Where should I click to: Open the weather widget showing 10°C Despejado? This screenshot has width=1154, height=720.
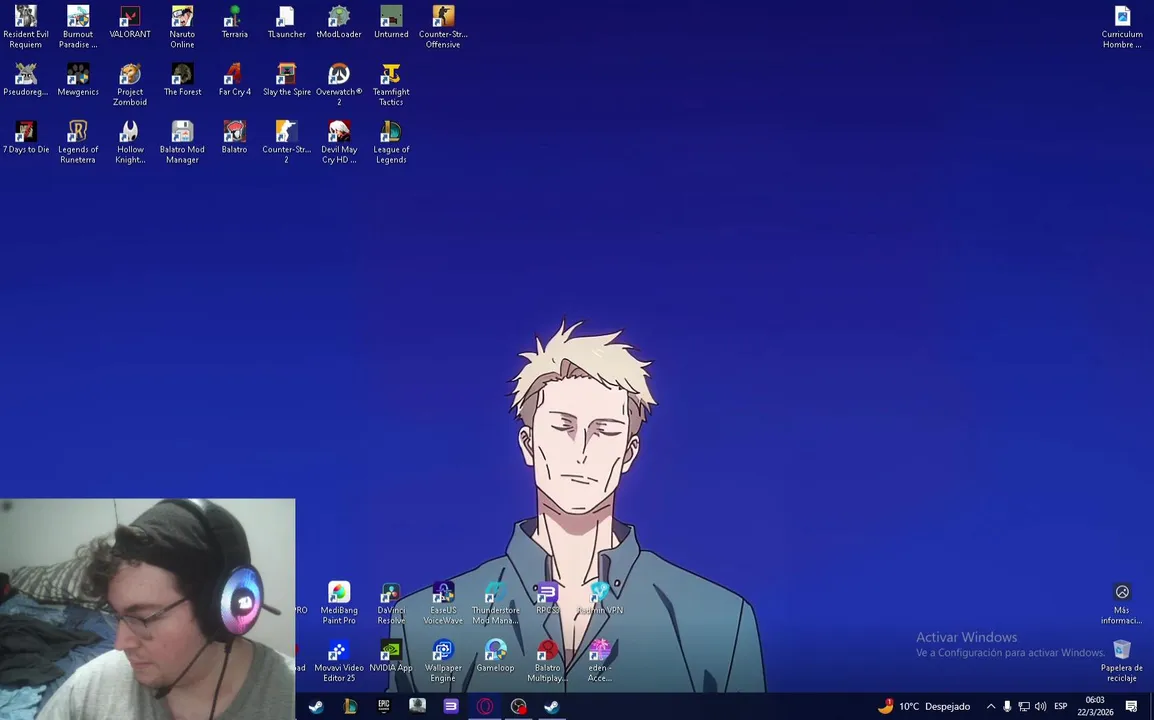click(924, 706)
